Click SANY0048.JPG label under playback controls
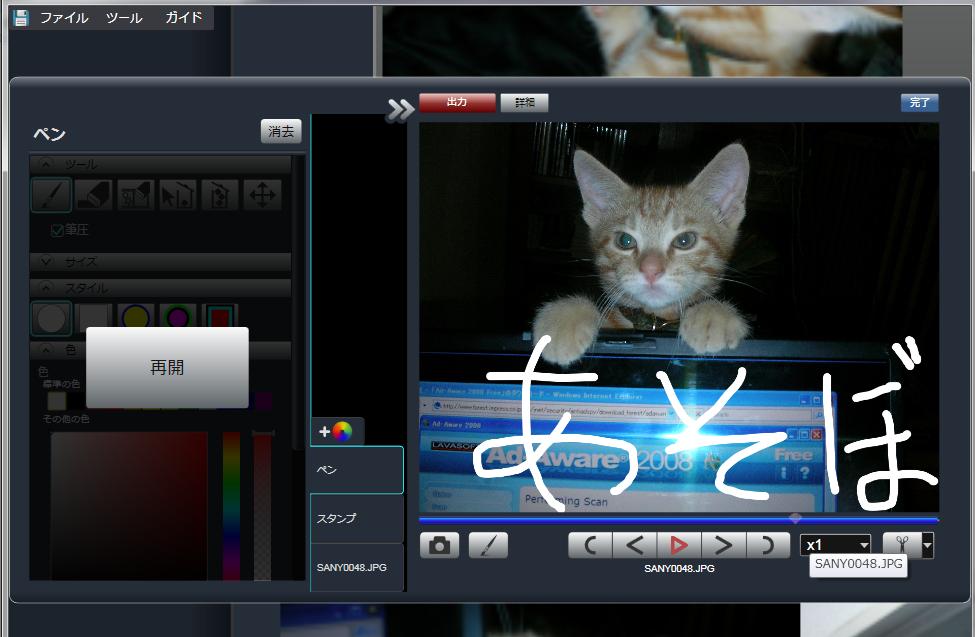 coord(679,569)
